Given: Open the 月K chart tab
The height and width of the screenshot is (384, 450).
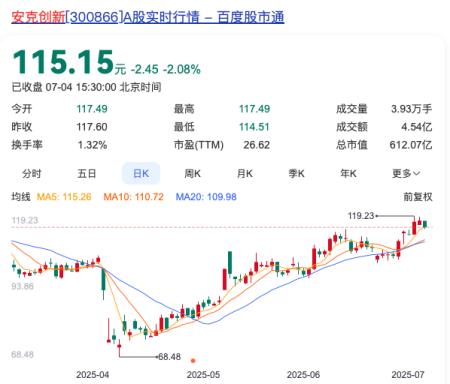Looking at the screenshot, I should 245,174.
